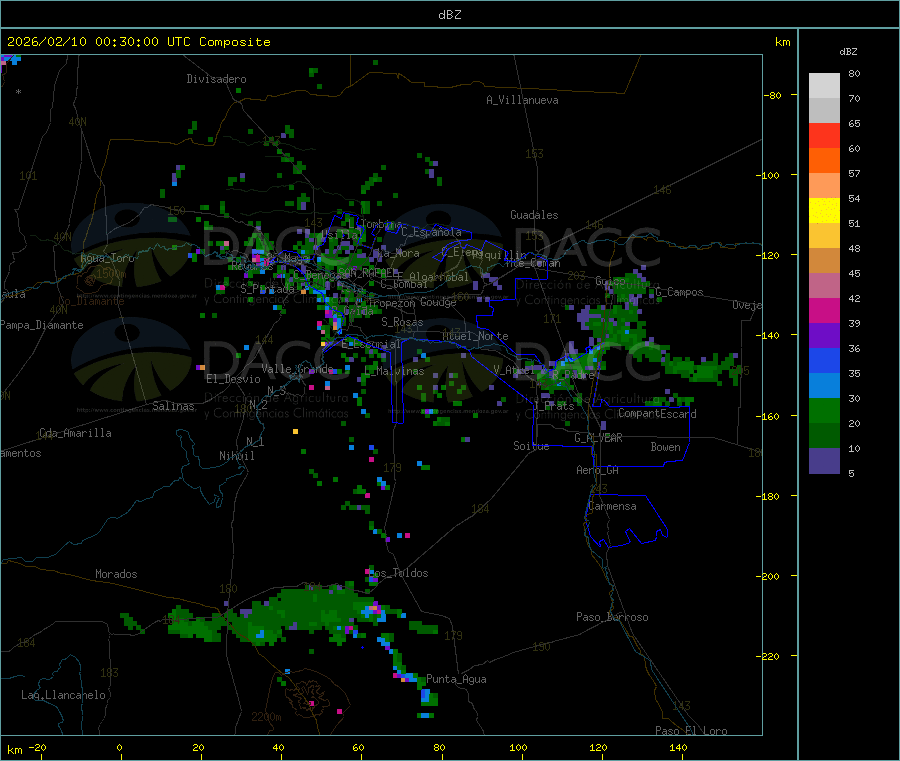Click the 'Nihuil' place label
This screenshot has height=761, width=900.
point(237,456)
